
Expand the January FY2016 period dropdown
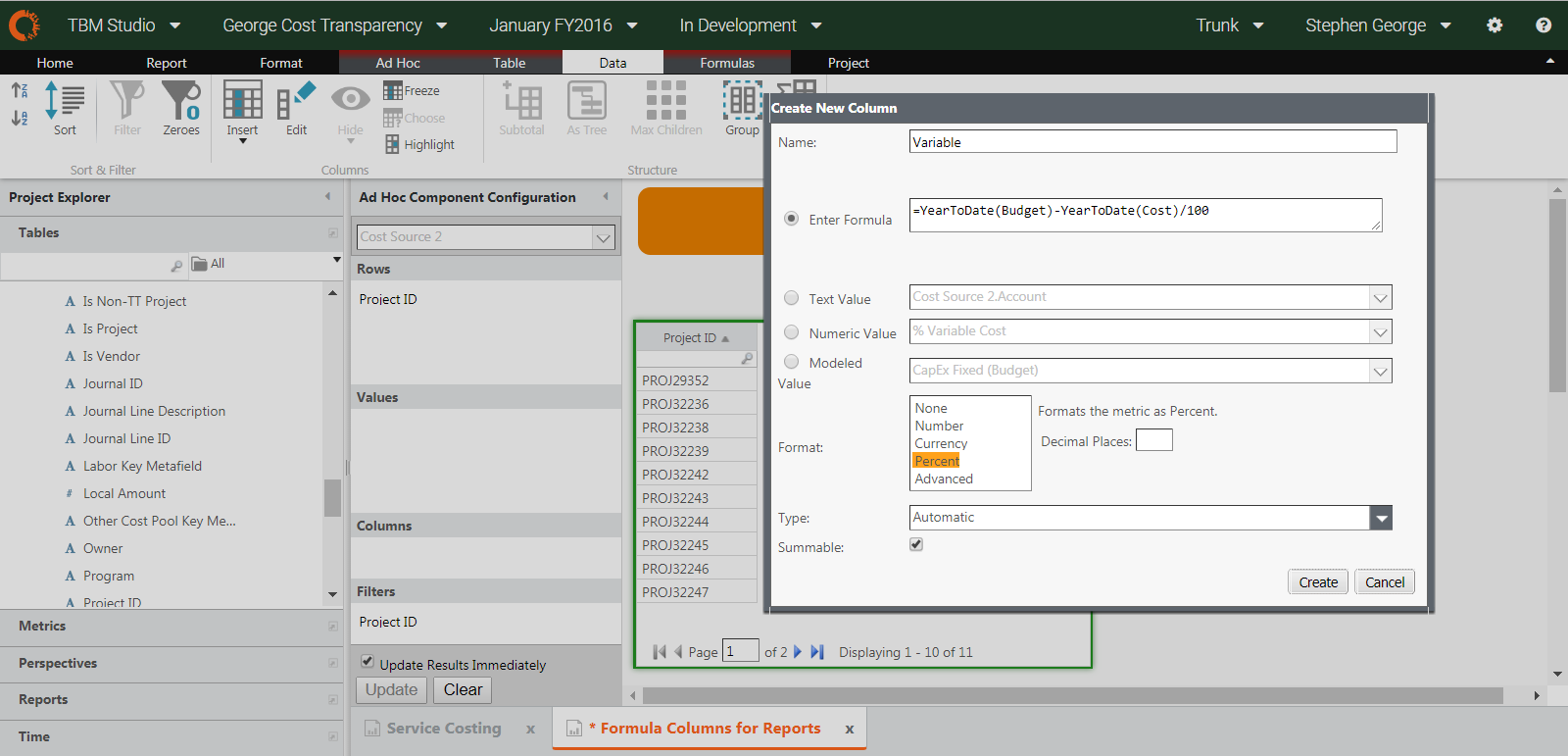(632, 25)
